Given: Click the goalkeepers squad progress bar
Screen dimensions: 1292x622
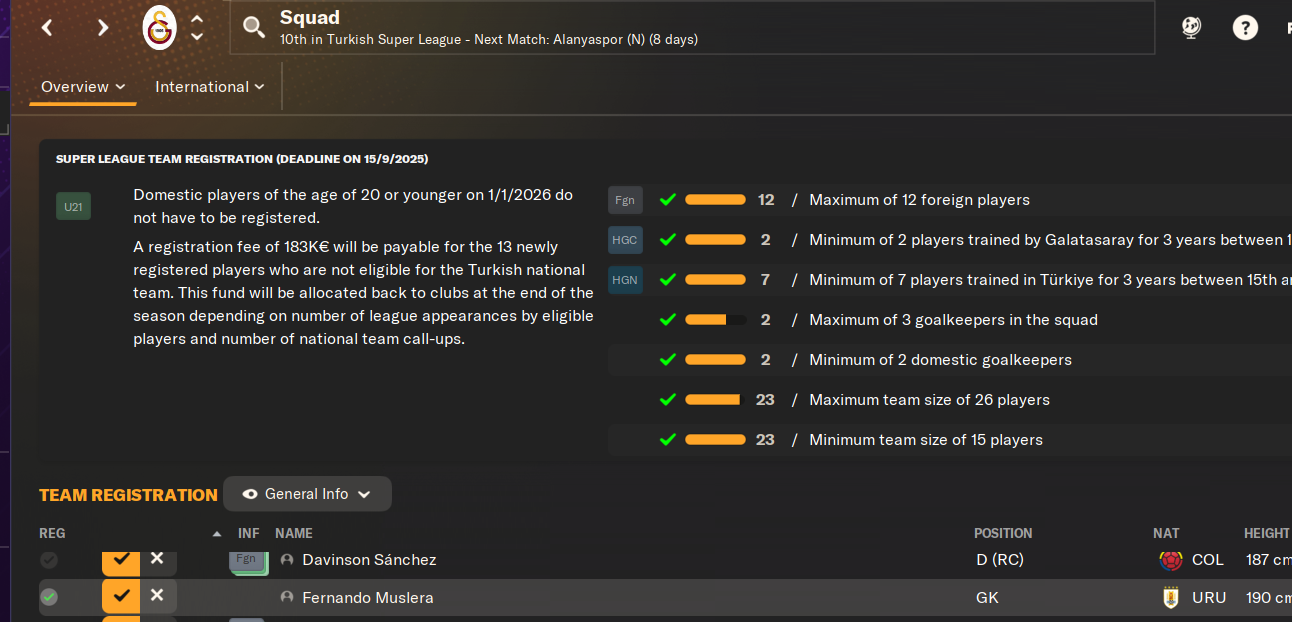Looking at the screenshot, I should tap(715, 320).
